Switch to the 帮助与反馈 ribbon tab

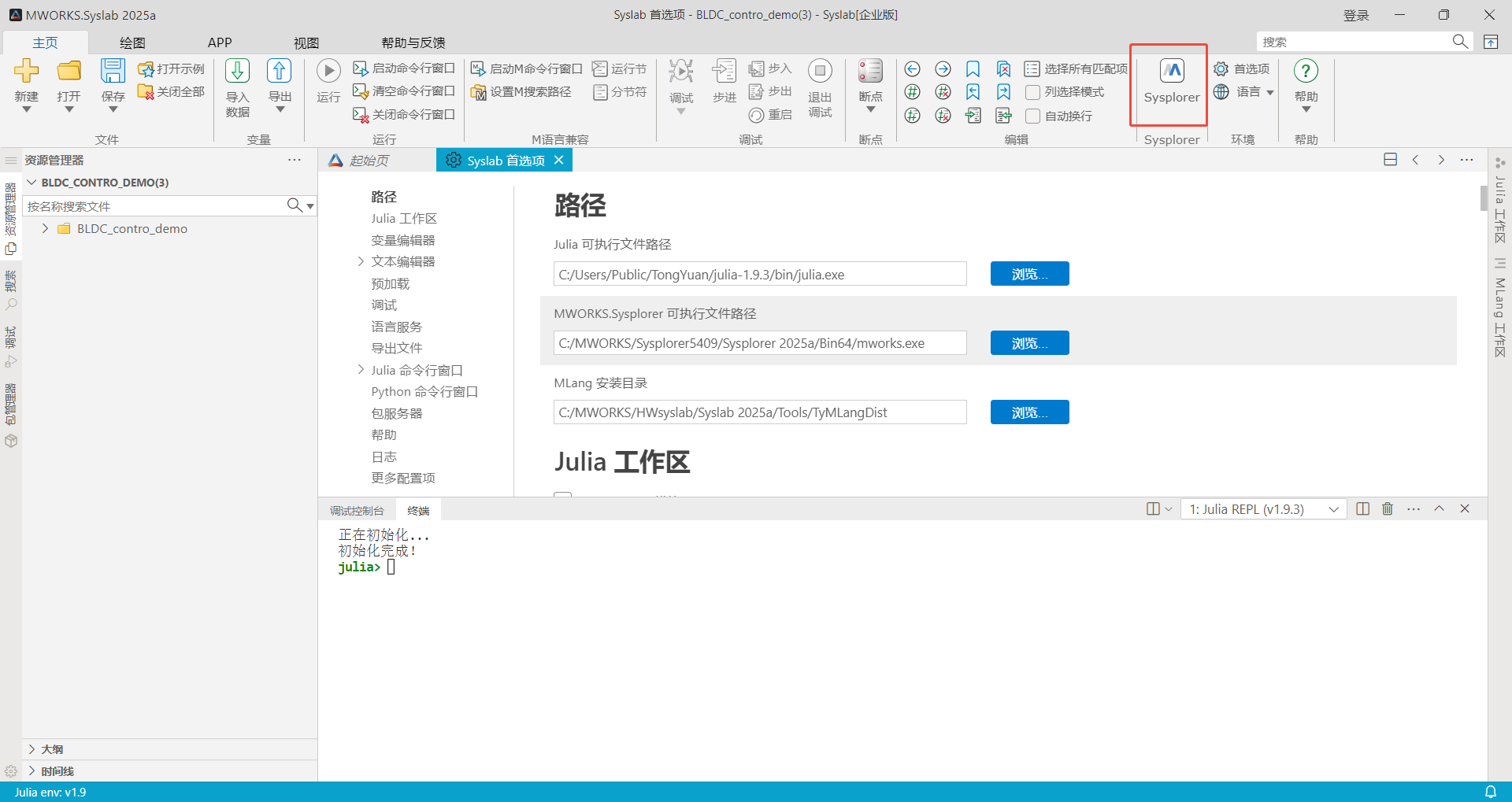click(x=413, y=43)
